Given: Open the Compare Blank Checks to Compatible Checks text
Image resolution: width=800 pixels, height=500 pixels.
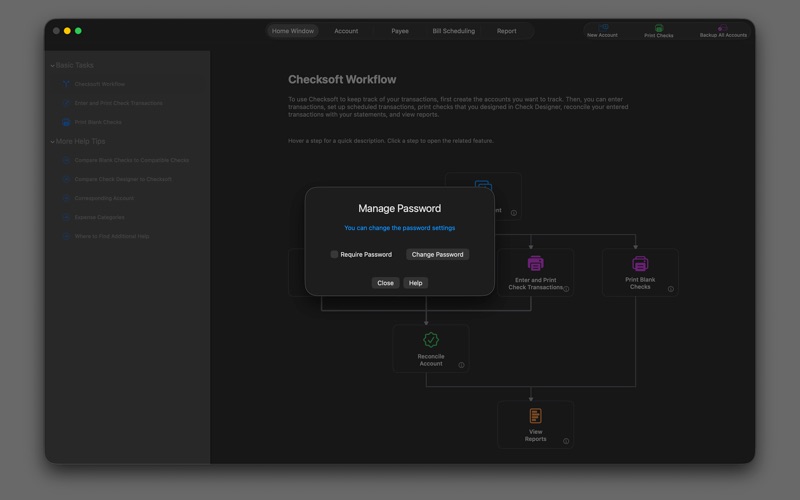Looking at the screenshot, I should [132, 160].
